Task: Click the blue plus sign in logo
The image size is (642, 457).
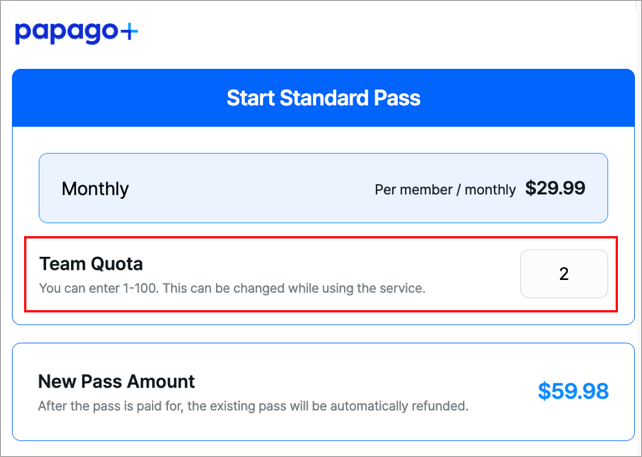Action: click(x=128, y=32)
